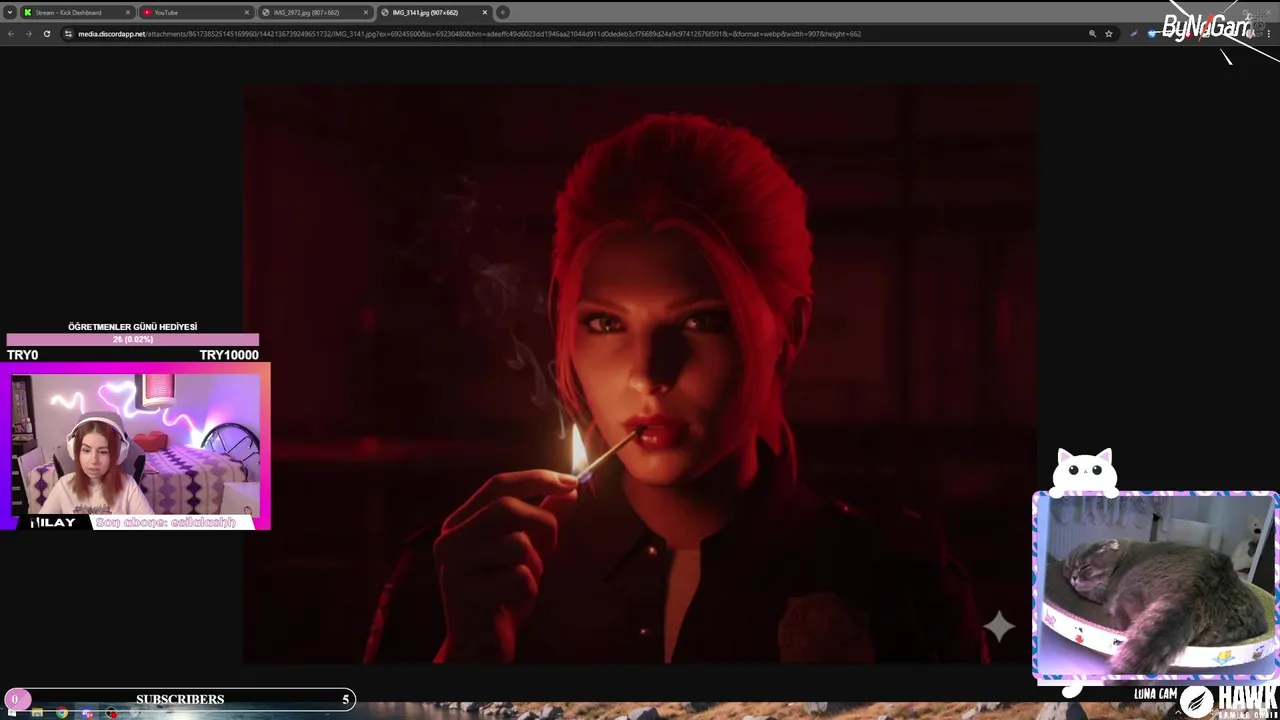Click the HILAY name label
Screen dimensions: 1280x720
click(x=53, y=523)
